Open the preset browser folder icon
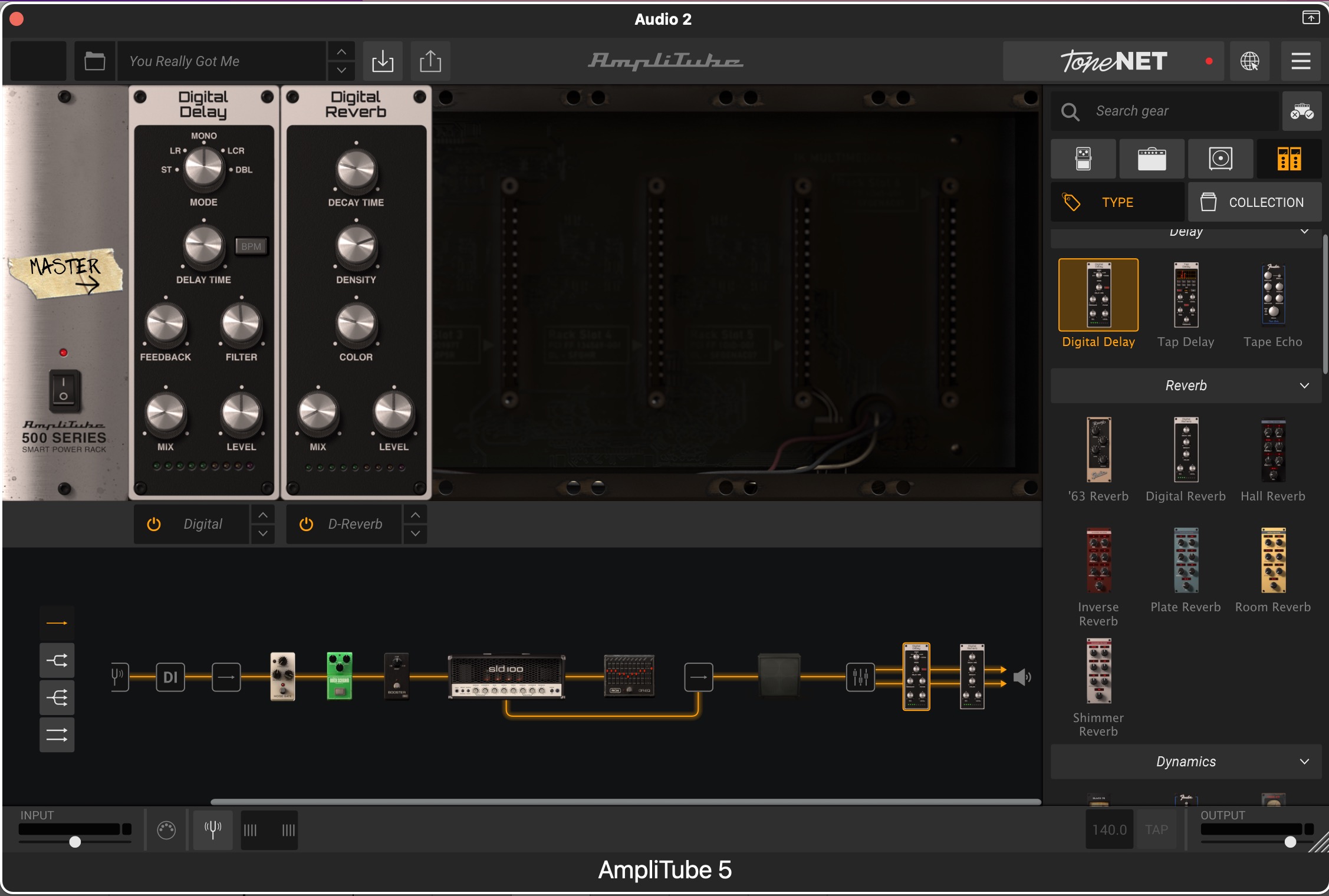This screenshot has width=1329, height=896. [x=94, y=61]
